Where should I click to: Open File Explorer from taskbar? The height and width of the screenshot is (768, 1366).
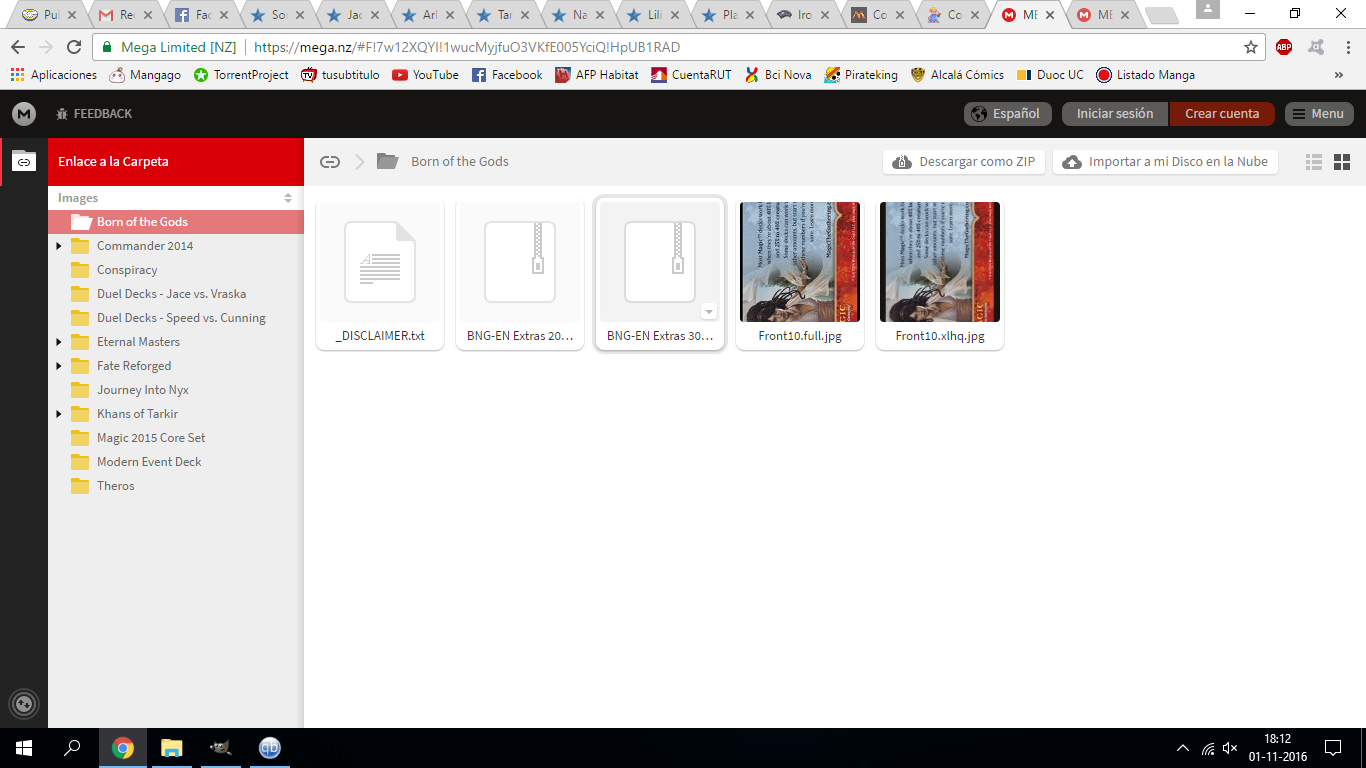tap(172, 748)
